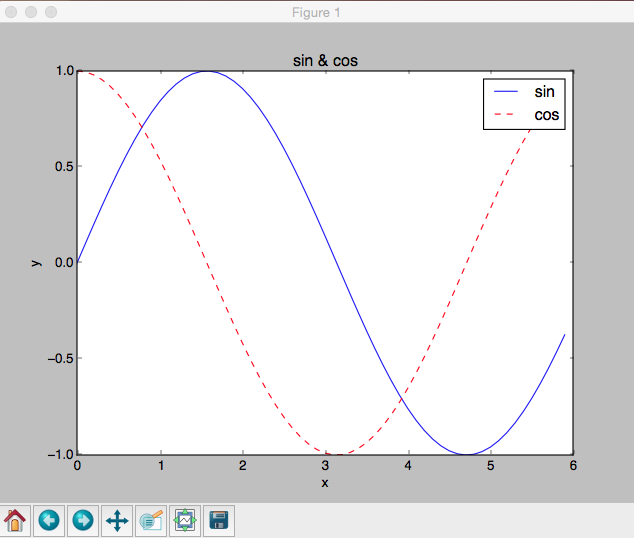This screenshot has width=634, height=538.
Task: Go forward to the next view
Action: (83, 521)
